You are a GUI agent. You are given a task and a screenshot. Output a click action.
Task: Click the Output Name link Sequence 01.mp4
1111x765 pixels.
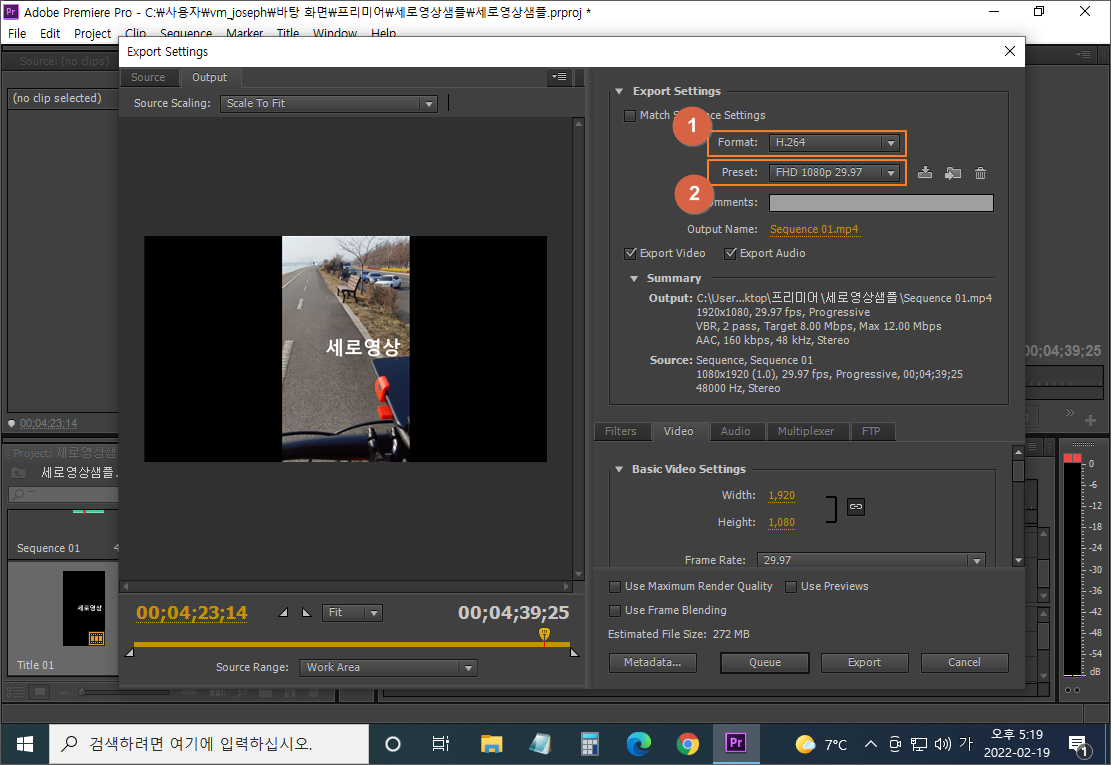coord(814,230)
